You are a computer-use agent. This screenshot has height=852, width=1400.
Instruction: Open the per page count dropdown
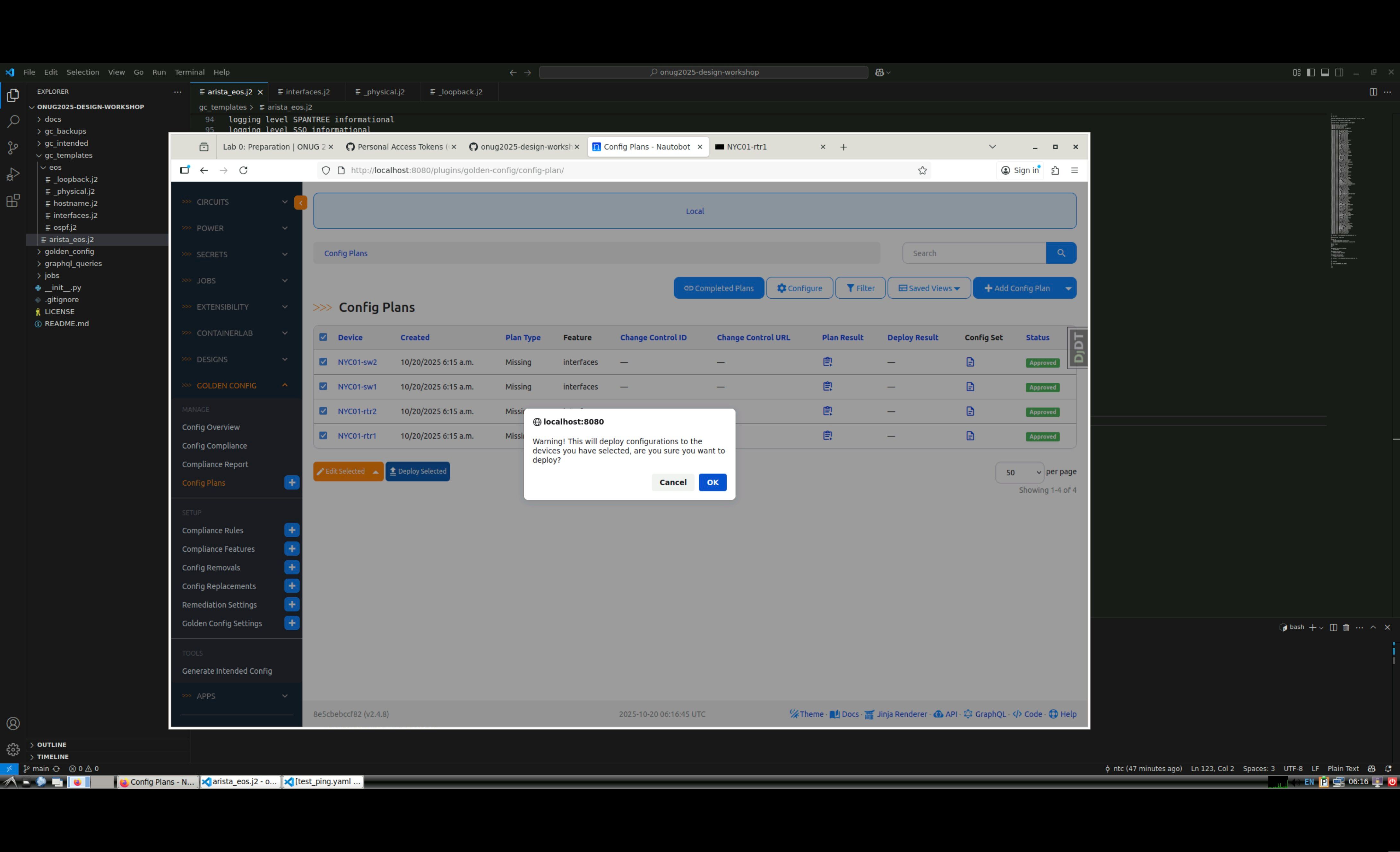coord(1019,473)
